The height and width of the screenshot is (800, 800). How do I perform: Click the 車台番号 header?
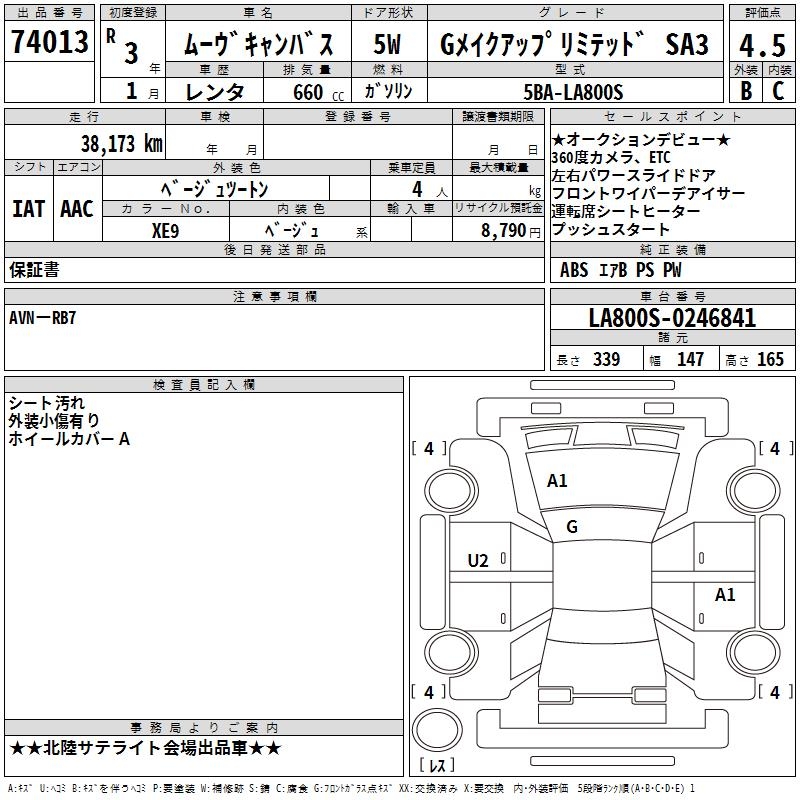672,296
